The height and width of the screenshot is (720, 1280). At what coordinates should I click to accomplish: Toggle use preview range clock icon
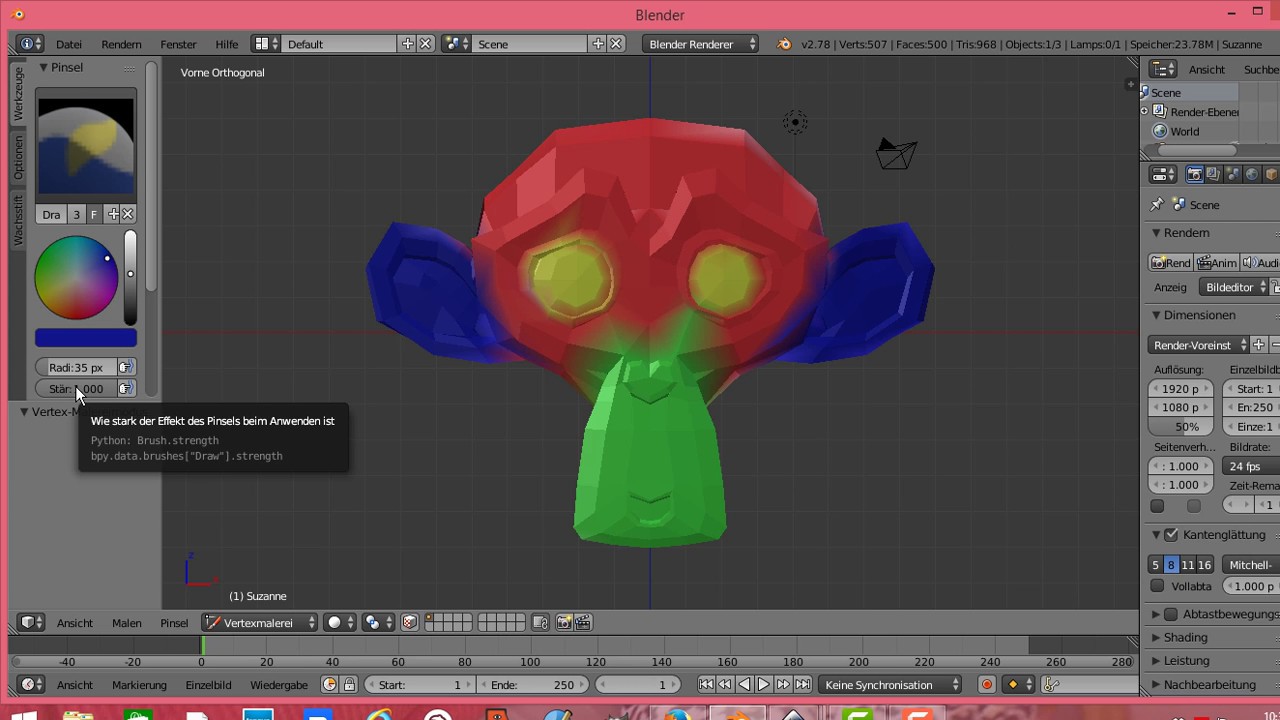click(330, 684)
